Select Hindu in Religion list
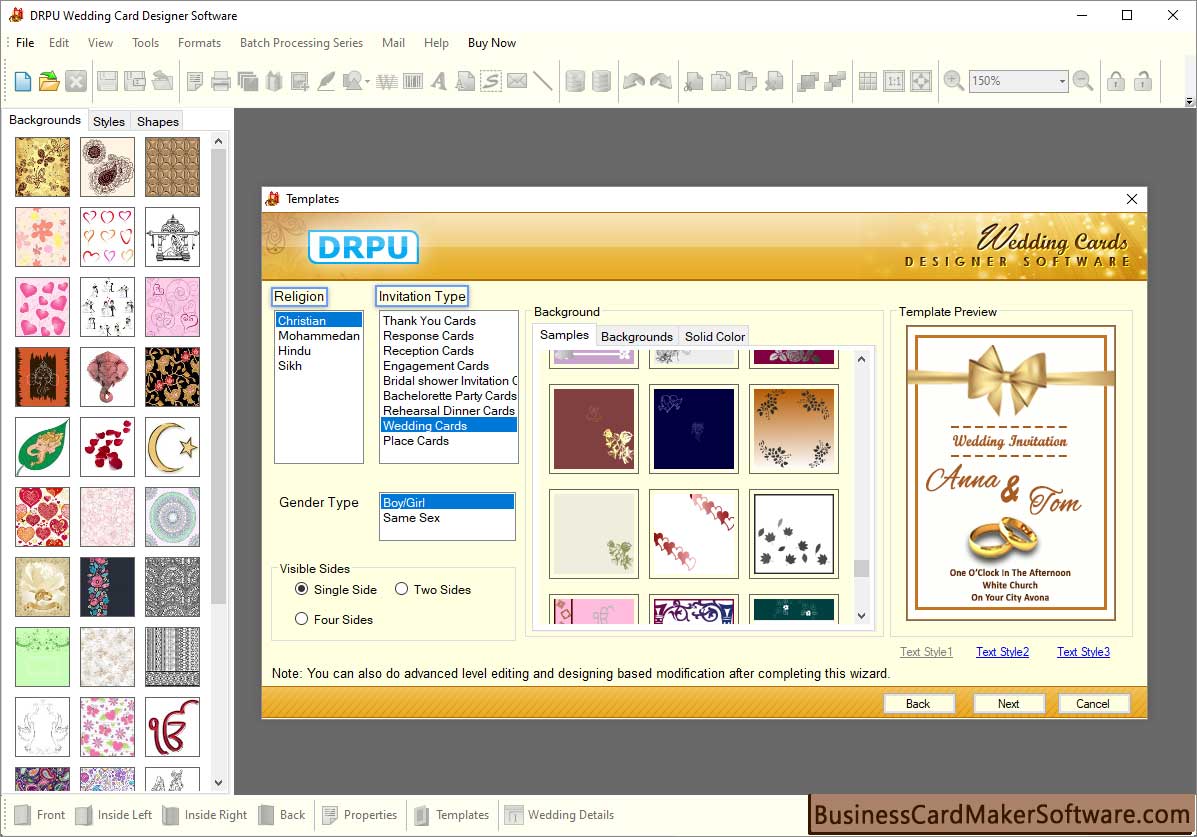This screenshot has height=837, width=1197. tap(295, 351)
